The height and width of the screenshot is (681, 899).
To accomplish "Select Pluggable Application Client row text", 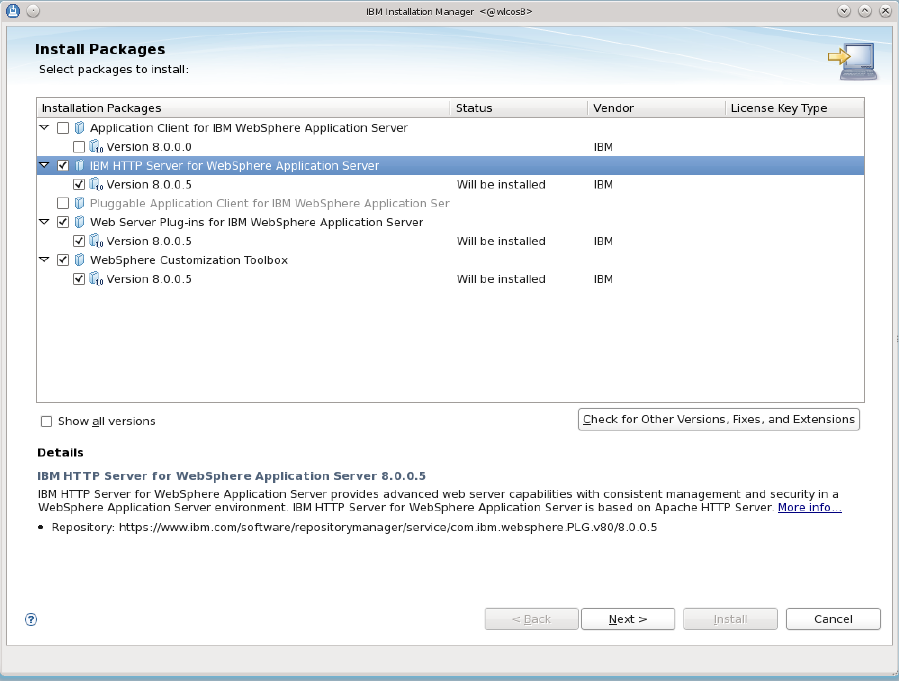I will click(x=269, y=203).
